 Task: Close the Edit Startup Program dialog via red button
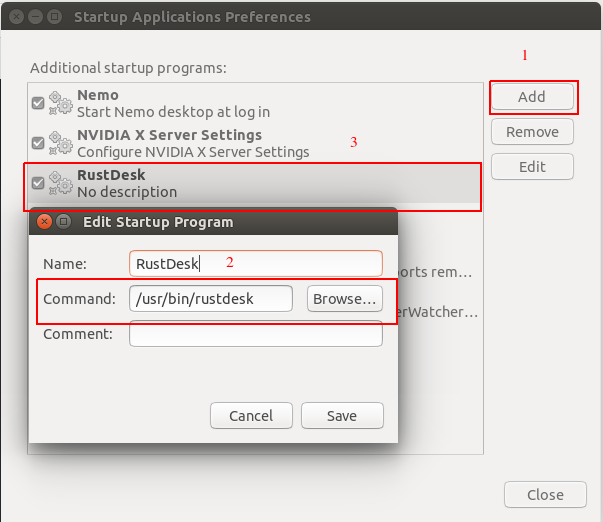[x=44, y=222]
